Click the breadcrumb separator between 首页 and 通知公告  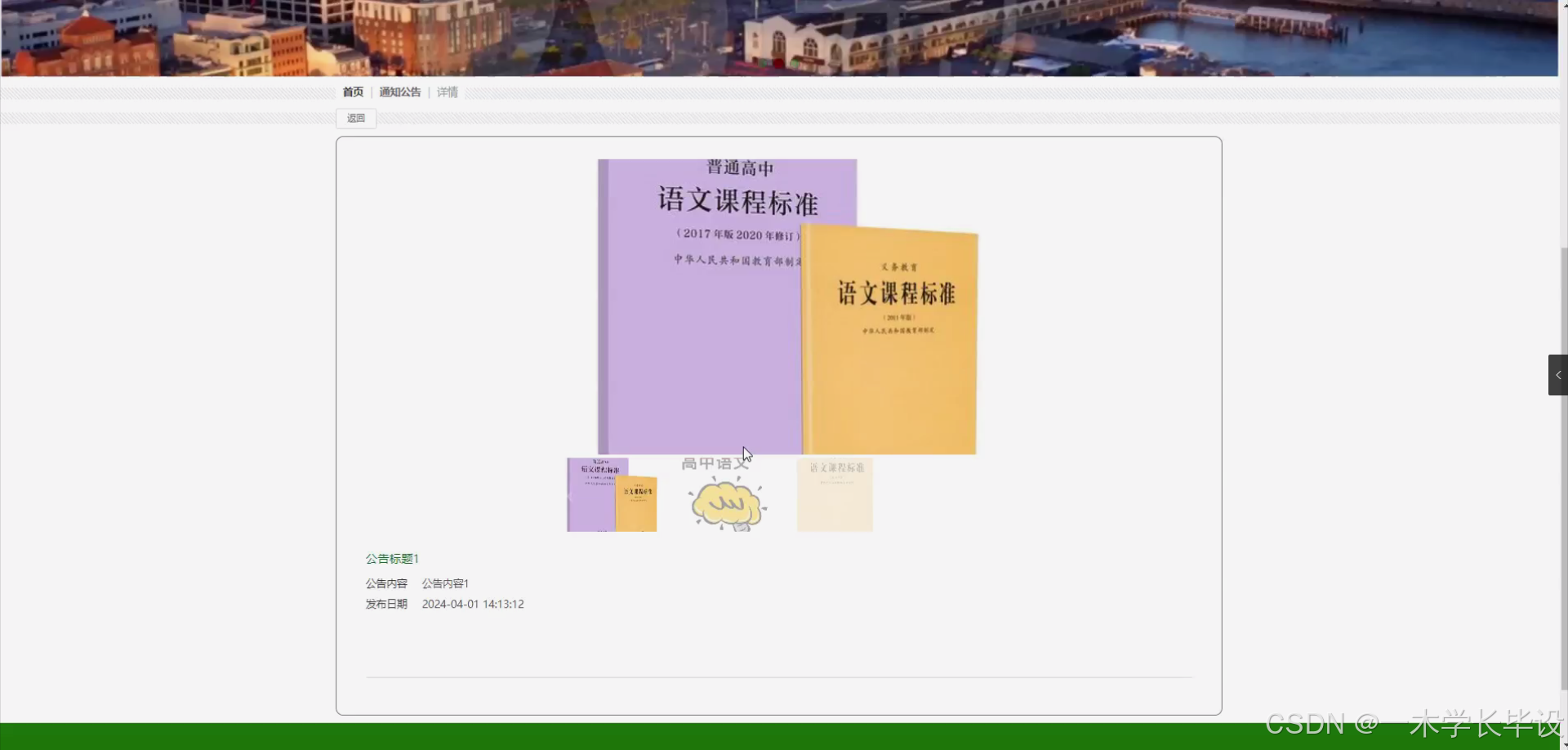(x=372, y=92)
